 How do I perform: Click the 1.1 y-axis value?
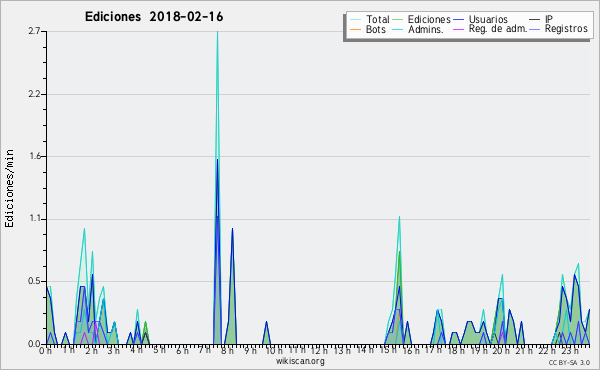click(36, 219)
